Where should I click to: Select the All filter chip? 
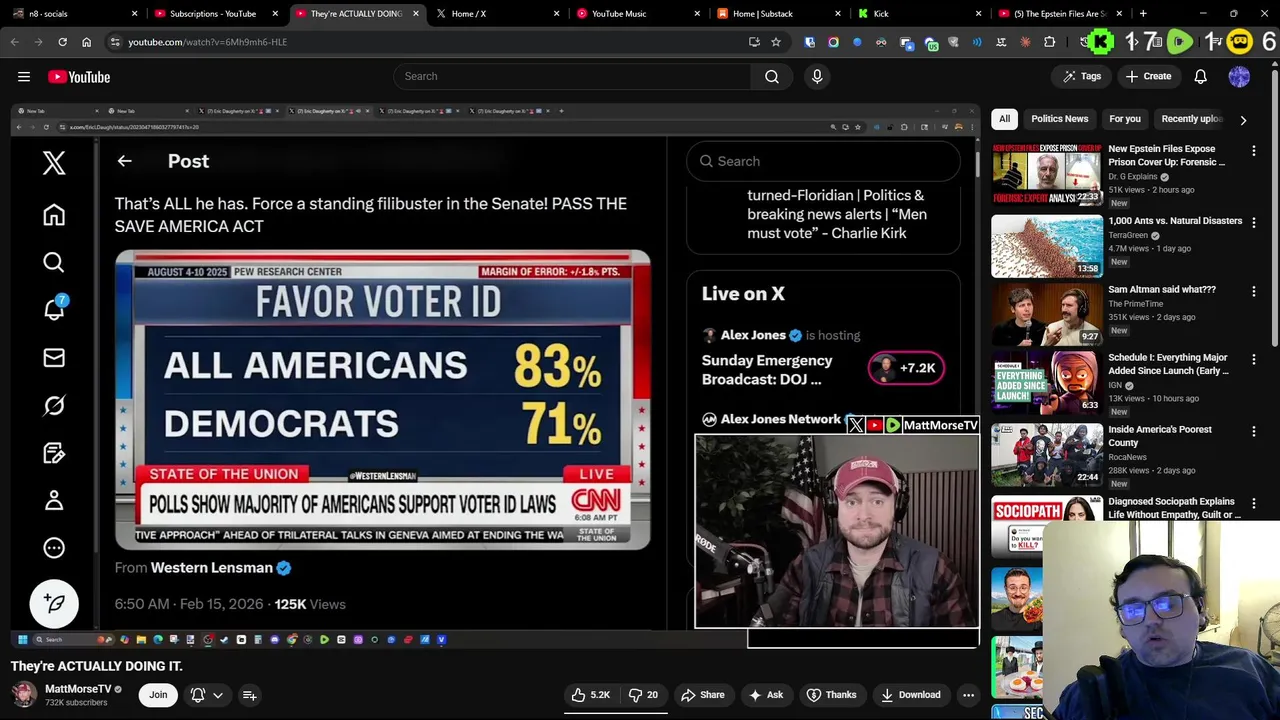(1004, 119)
